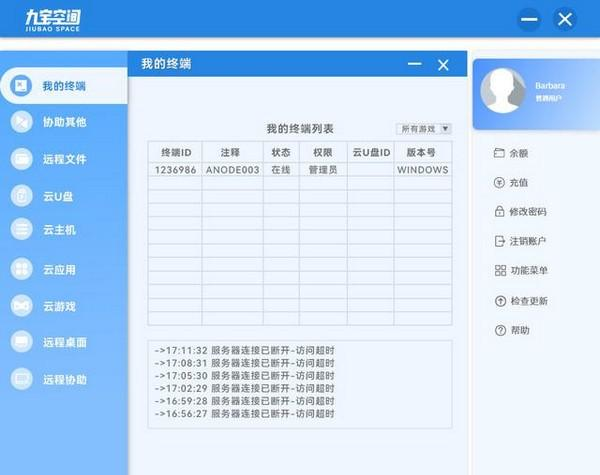Click the 17:11:32 log entry

click(245, 350)
